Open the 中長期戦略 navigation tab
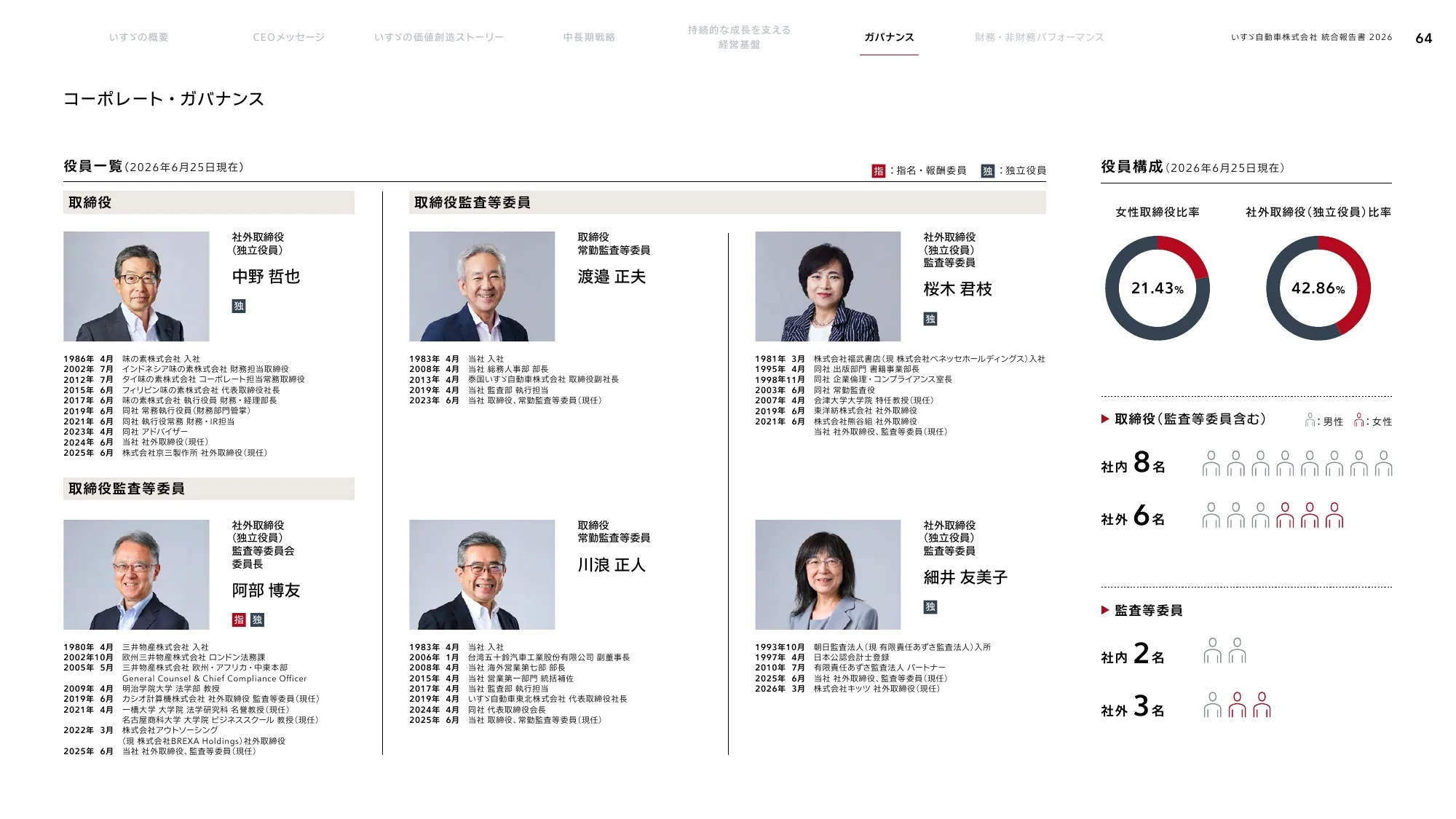The height and width of the screenshot is (819, 1456). click(589, 37)
